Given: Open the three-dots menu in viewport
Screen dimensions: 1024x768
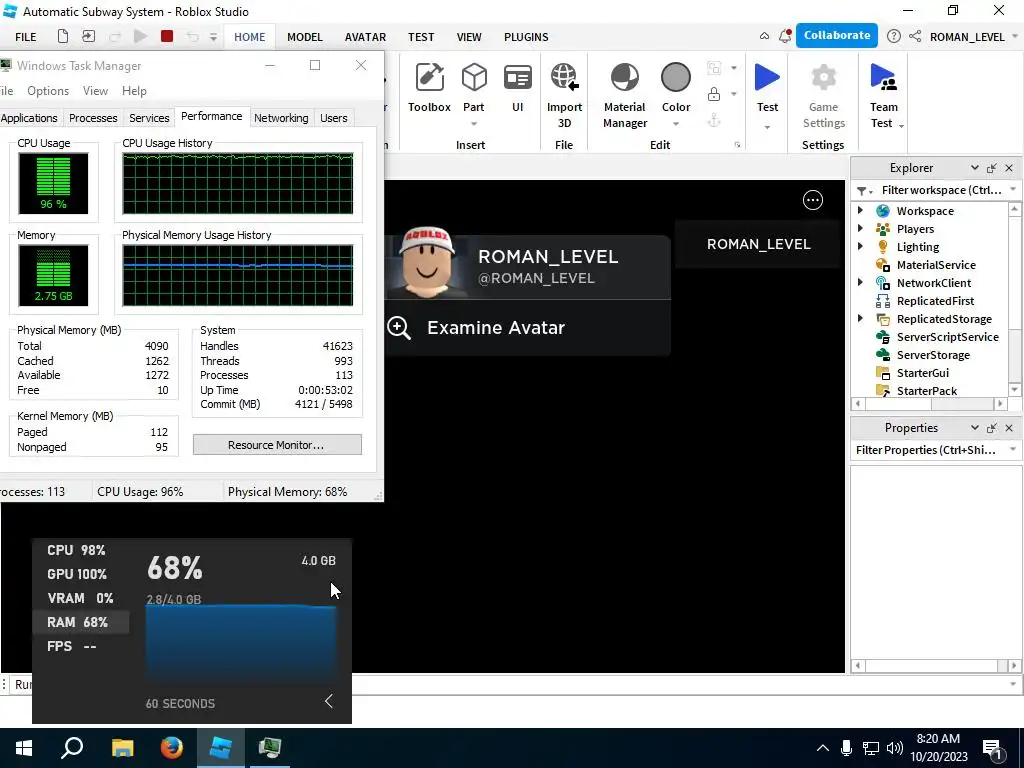Looking at the screenshot, I should click(x=812, y=200).
